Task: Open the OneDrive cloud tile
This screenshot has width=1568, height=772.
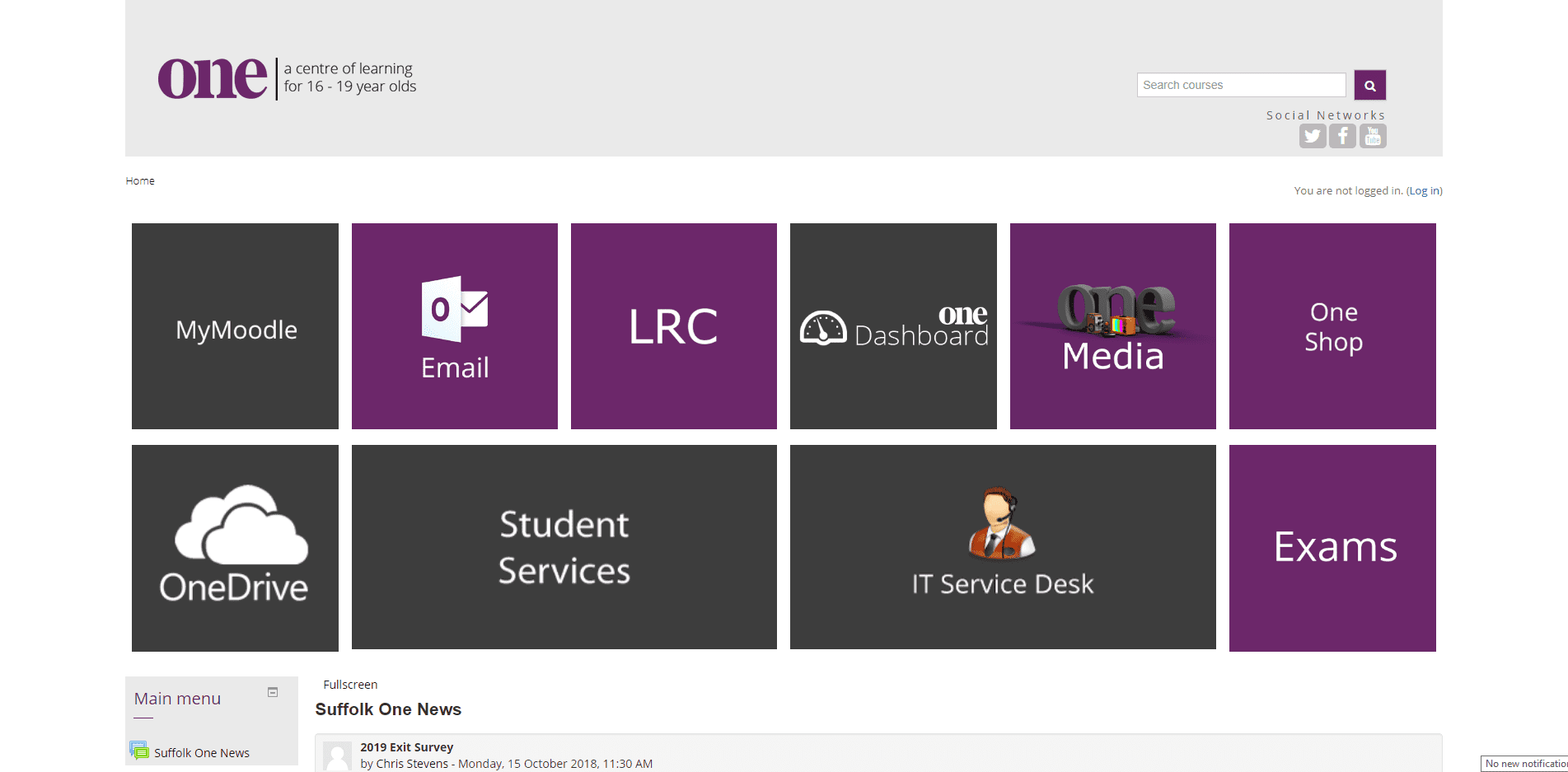Action: coord(235,548)
